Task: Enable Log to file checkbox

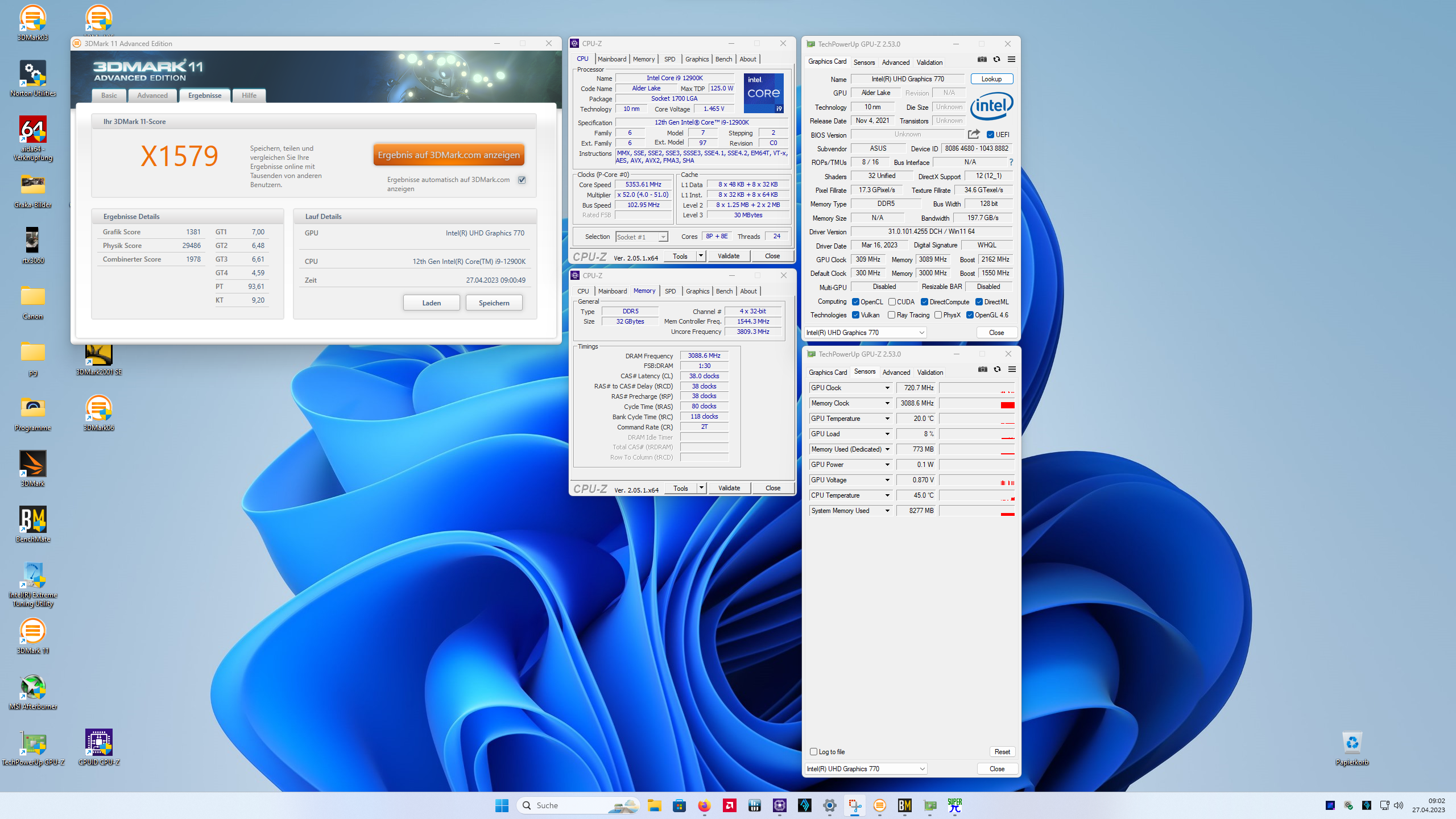Action: (x=813, y=752)
